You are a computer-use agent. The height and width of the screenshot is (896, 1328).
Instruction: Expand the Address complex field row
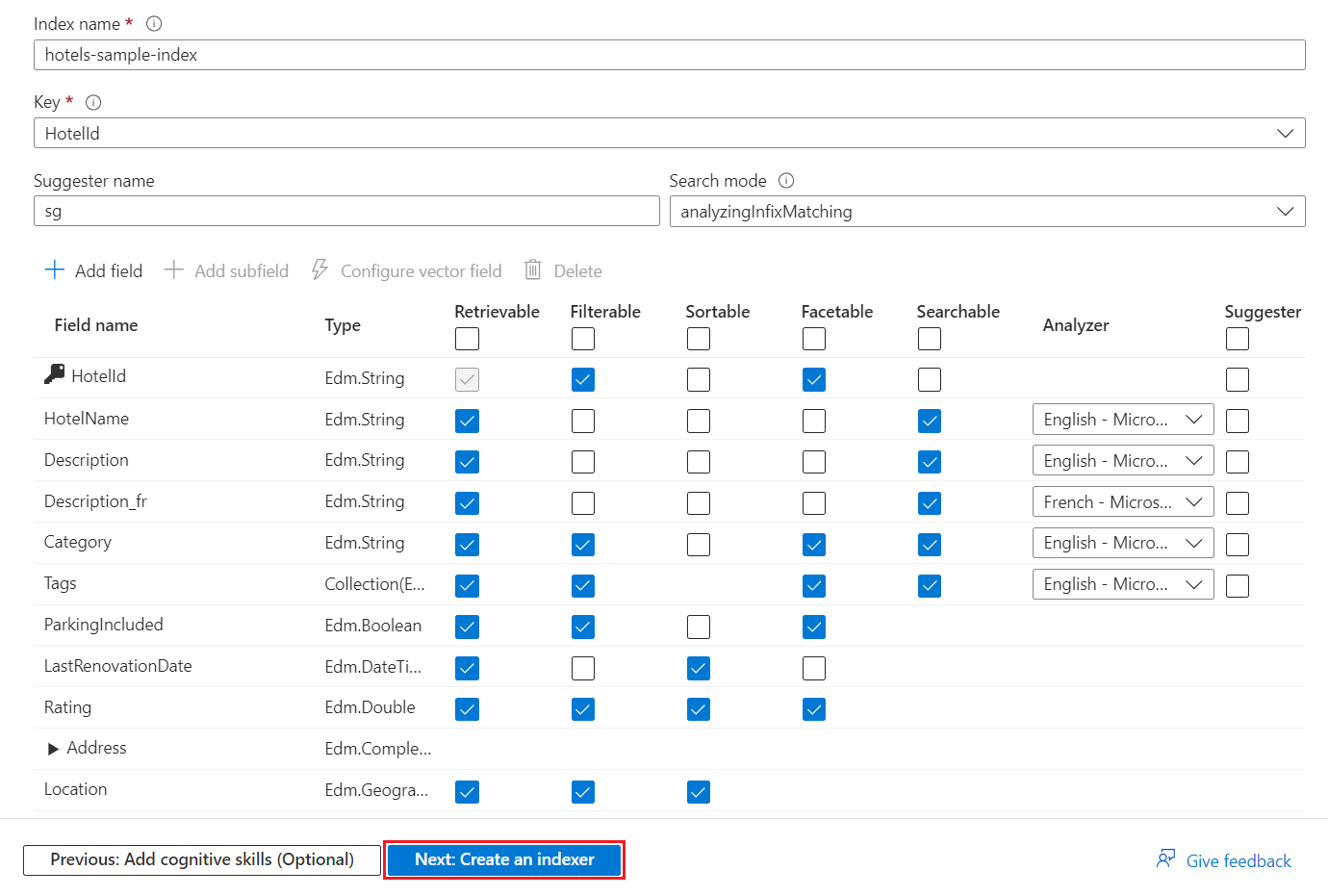tap(54, 749)
